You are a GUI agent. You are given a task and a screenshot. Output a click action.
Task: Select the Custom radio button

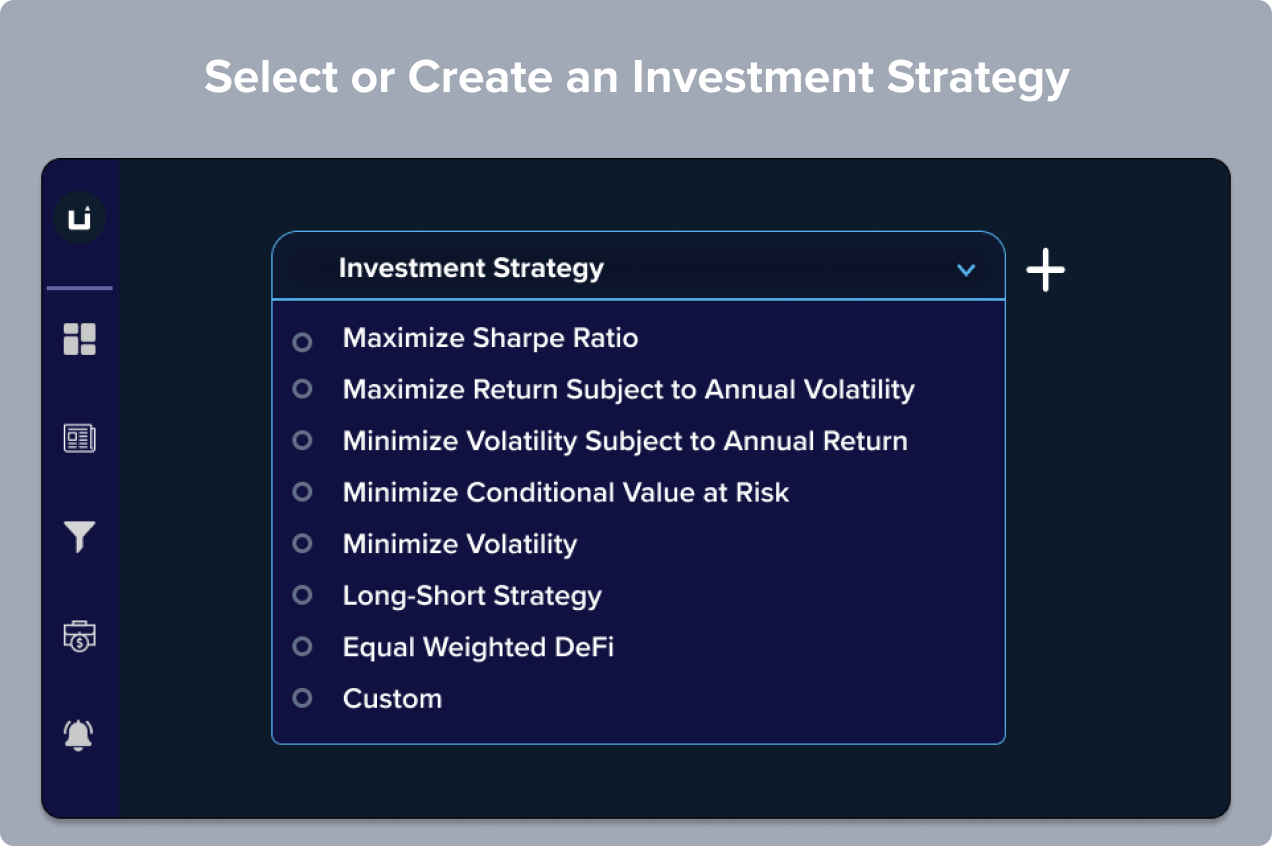(302, 698)
